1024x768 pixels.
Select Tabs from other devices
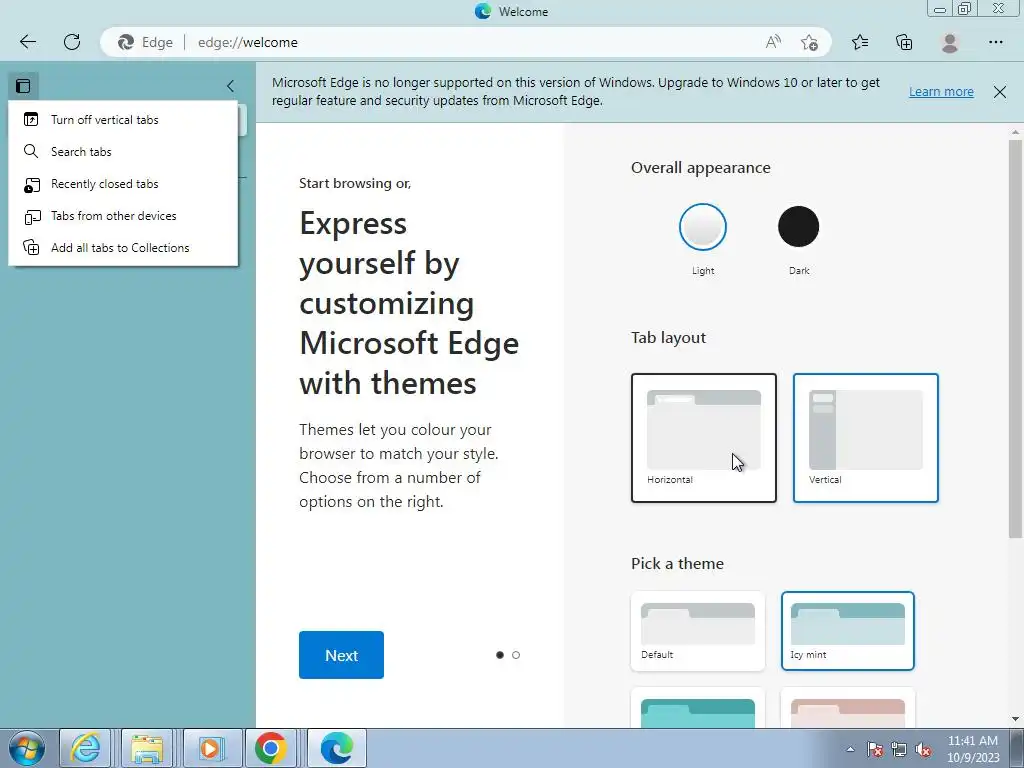[123, 216]
